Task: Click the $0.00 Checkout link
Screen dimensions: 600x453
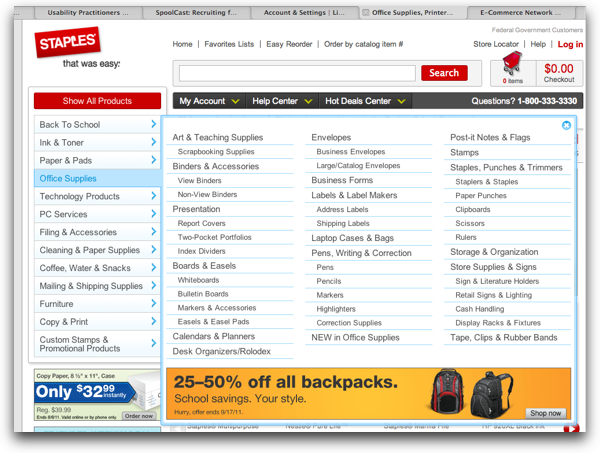Action: tap(559, 73)
